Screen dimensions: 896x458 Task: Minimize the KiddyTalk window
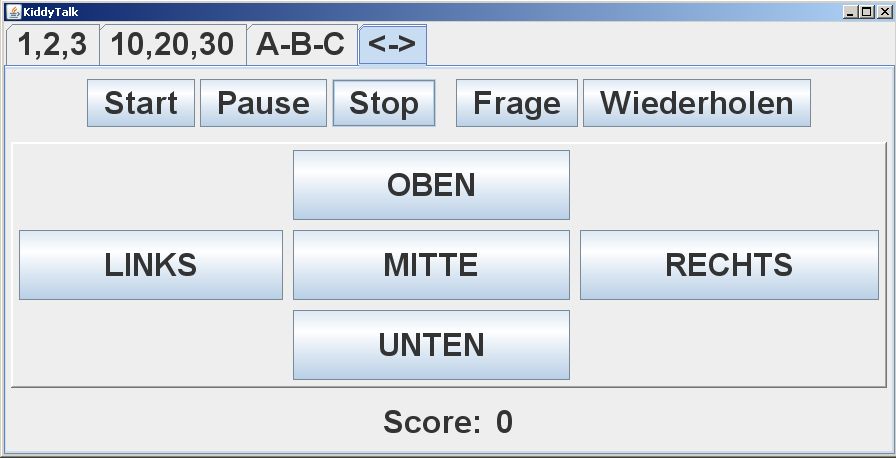point(851,11)
